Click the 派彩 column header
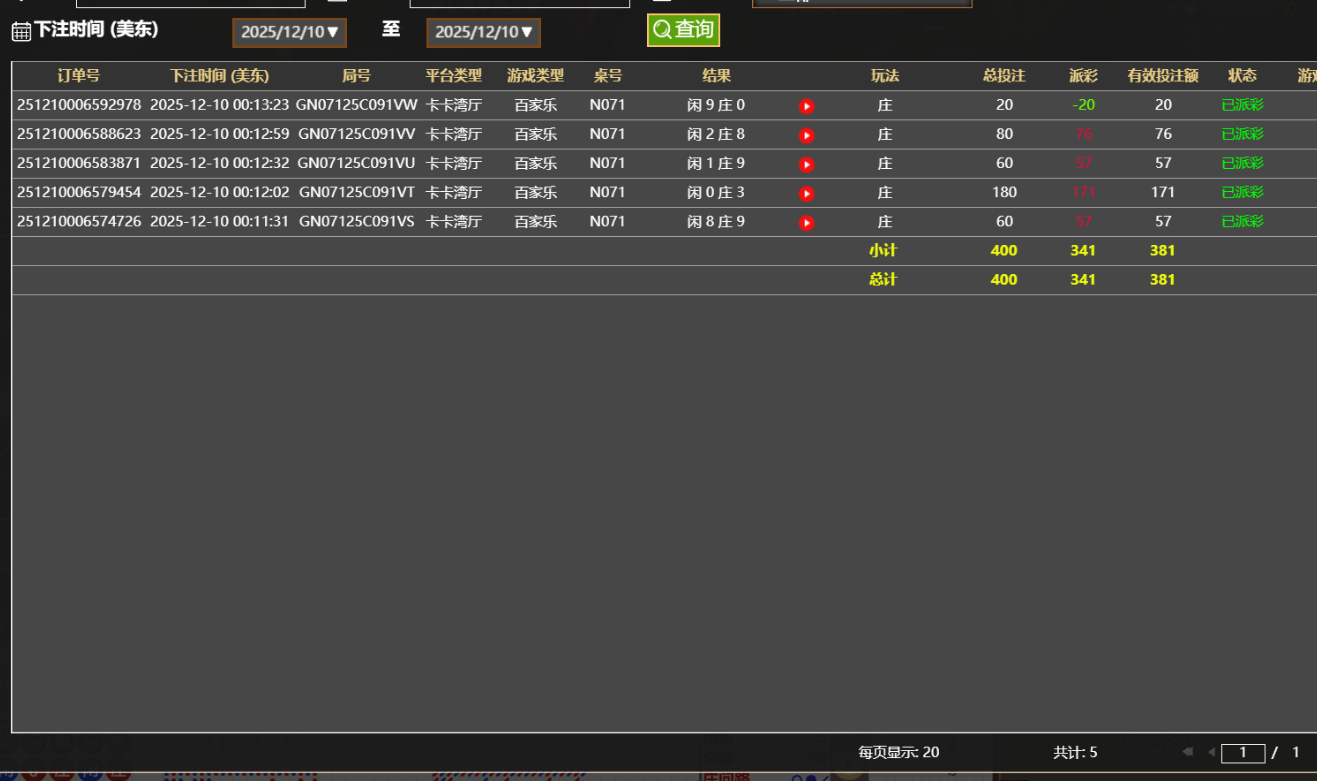The width and height of the screenshot is (1317, 781). (x=1083, y=76)
